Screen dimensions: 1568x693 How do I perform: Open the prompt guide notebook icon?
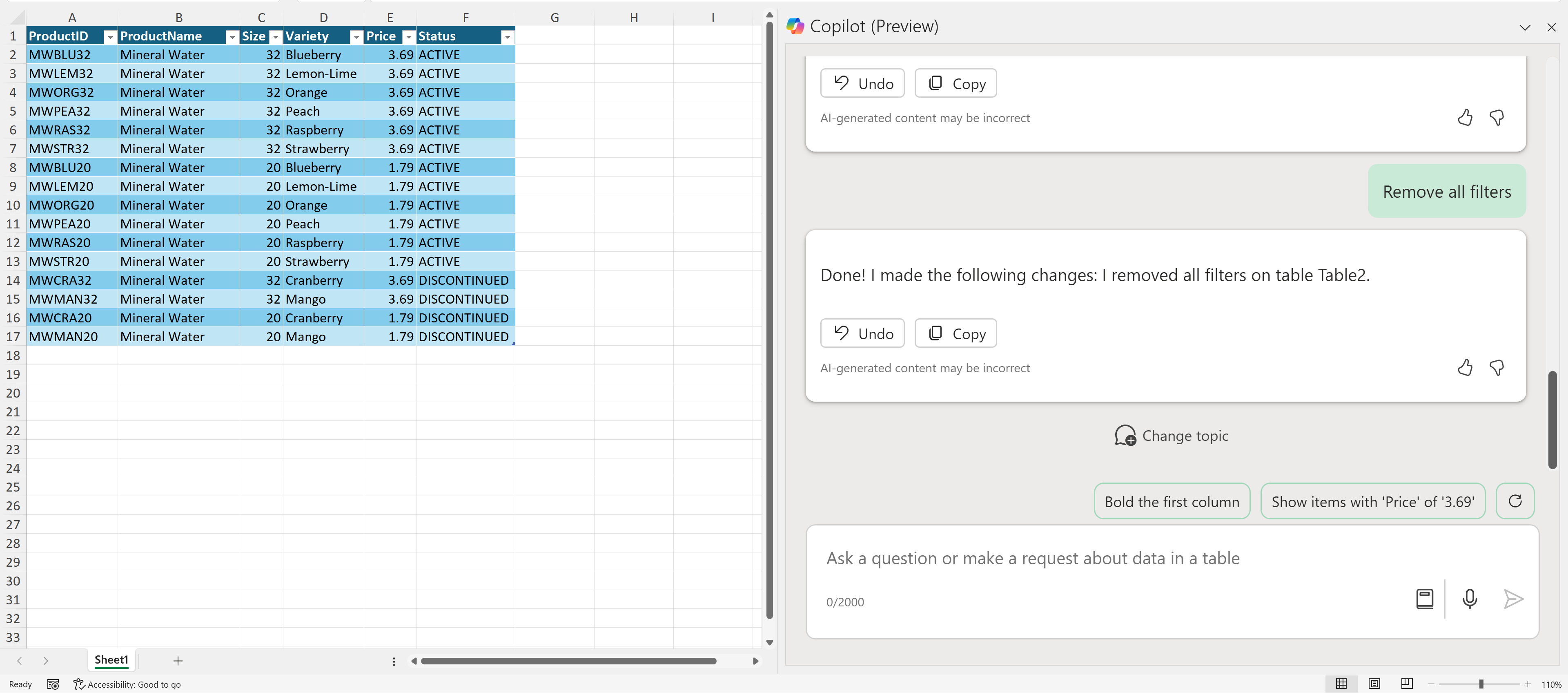(1424, 599)
